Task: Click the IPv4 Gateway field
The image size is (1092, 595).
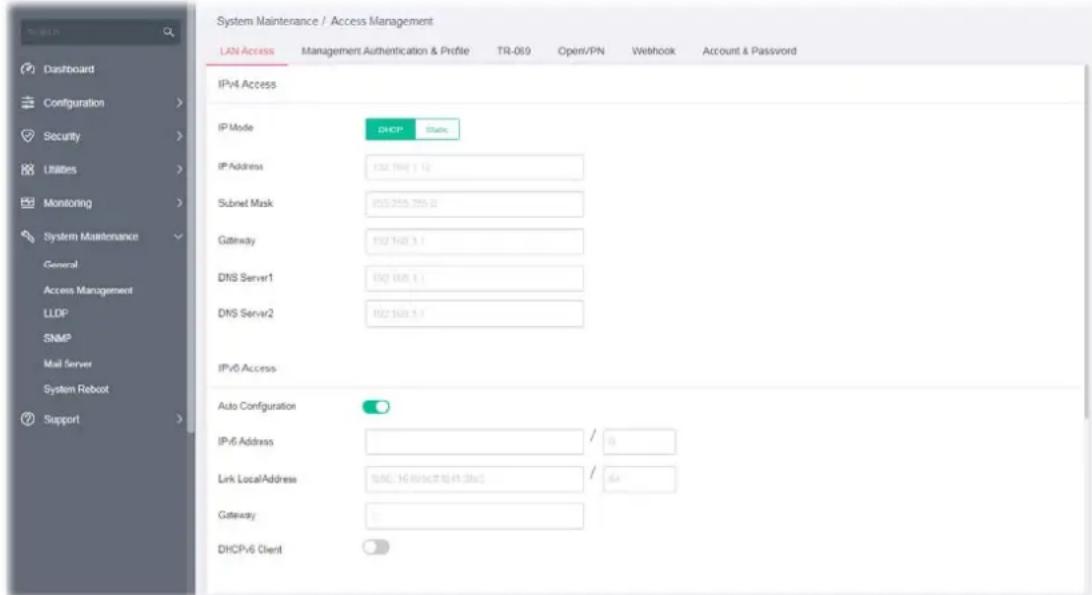Action: pyautogui.click(x=474, y=241)
